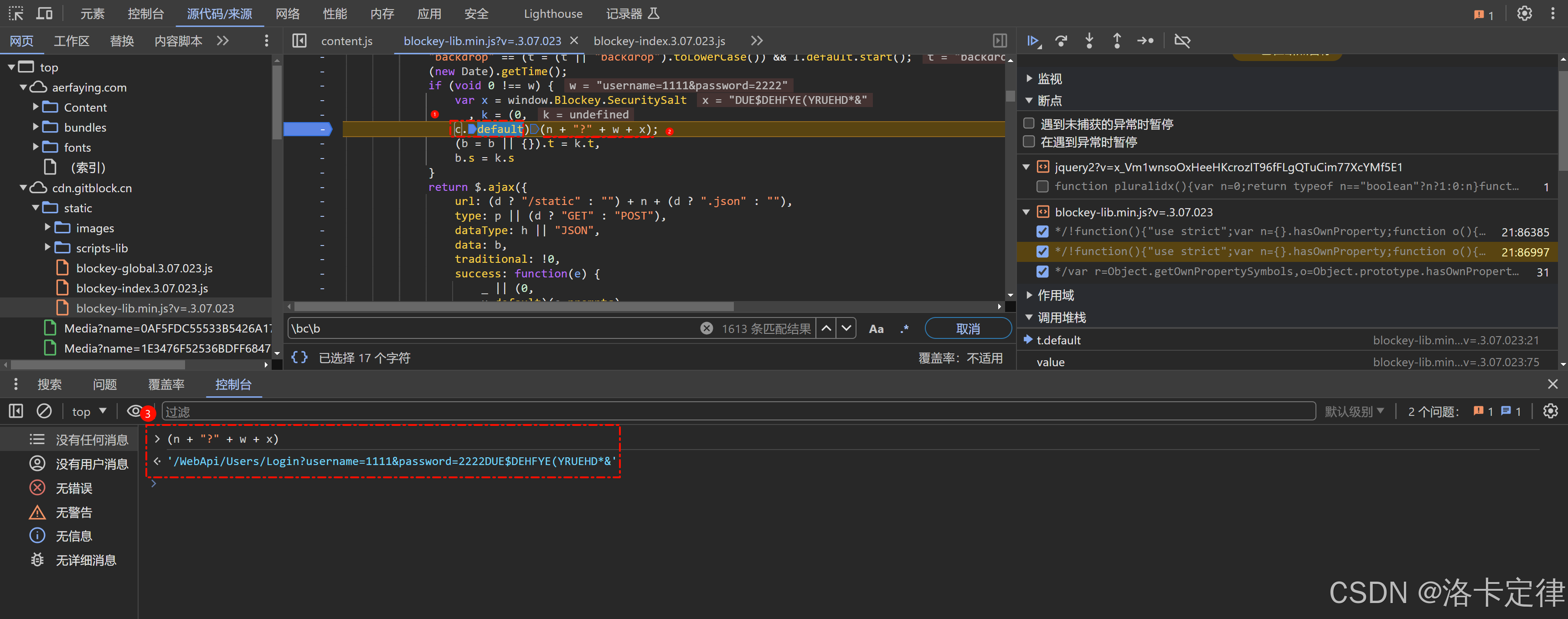Clear the console output
The height and width of the screenshot is (619, 1568).
44,411
